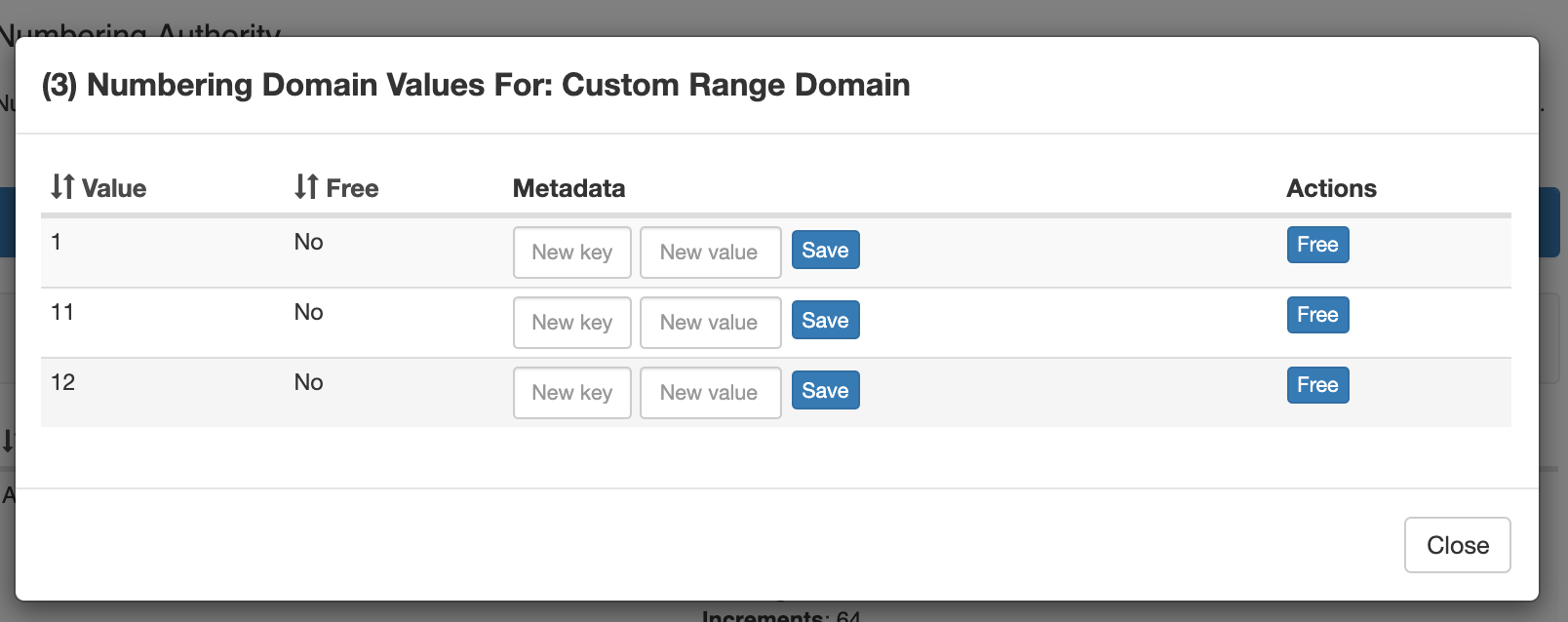Click New key field for value 11
The height and width of the screenshot is (622, 1568).
(x=572, y=323)
